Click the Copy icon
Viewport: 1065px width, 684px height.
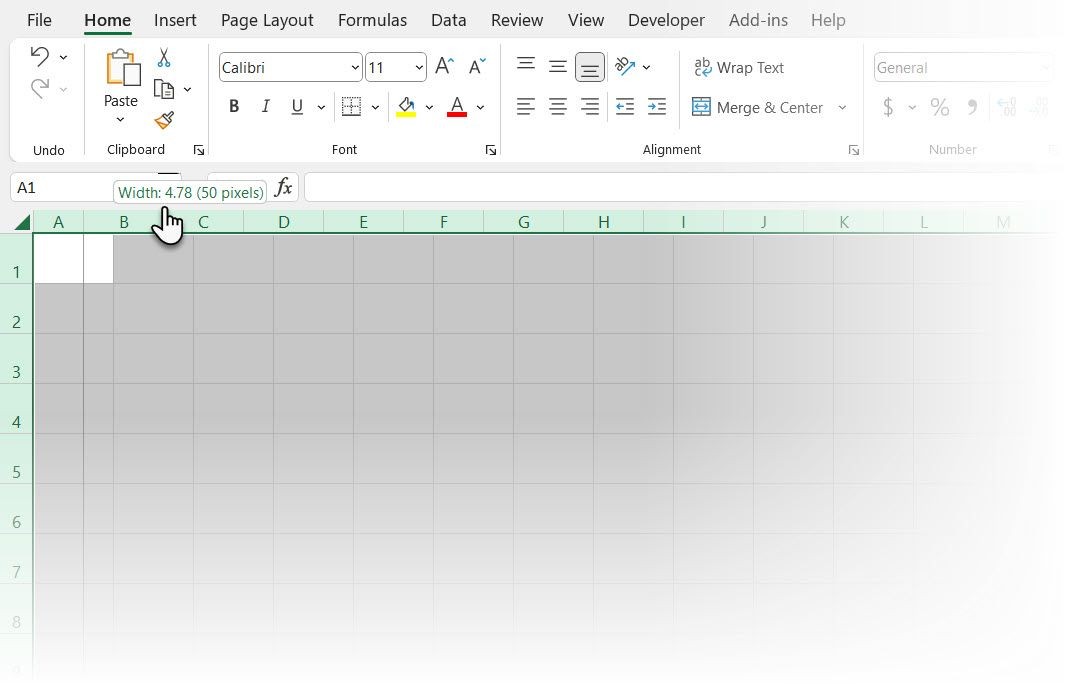point(164,89)
